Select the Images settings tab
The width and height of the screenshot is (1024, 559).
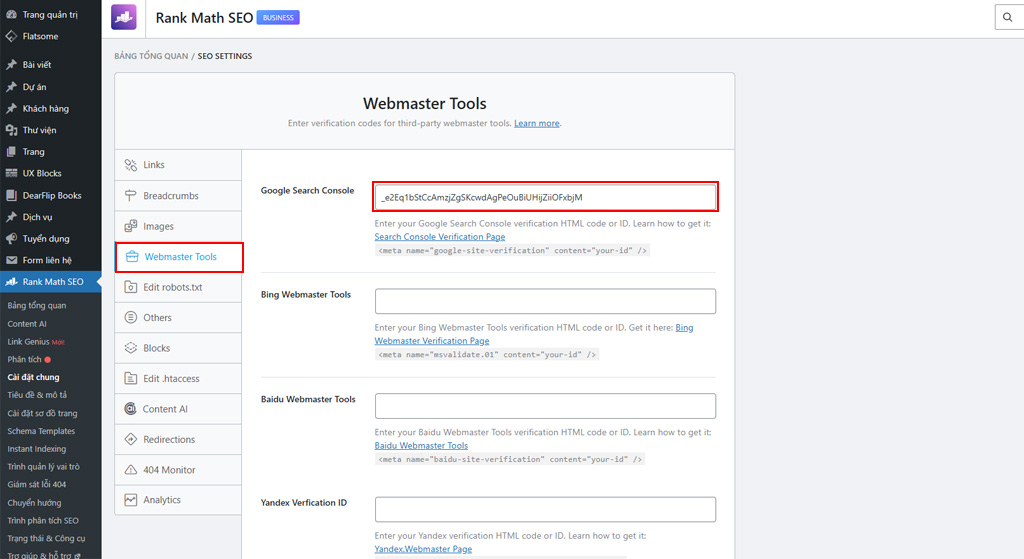[178, 226]
